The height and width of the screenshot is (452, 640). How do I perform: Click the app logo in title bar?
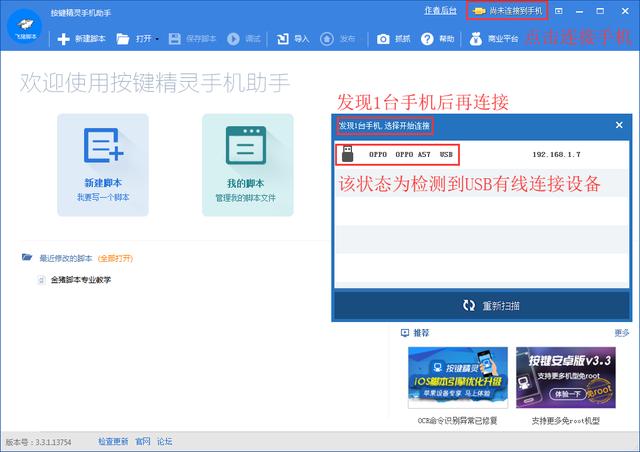coord(25,26)
